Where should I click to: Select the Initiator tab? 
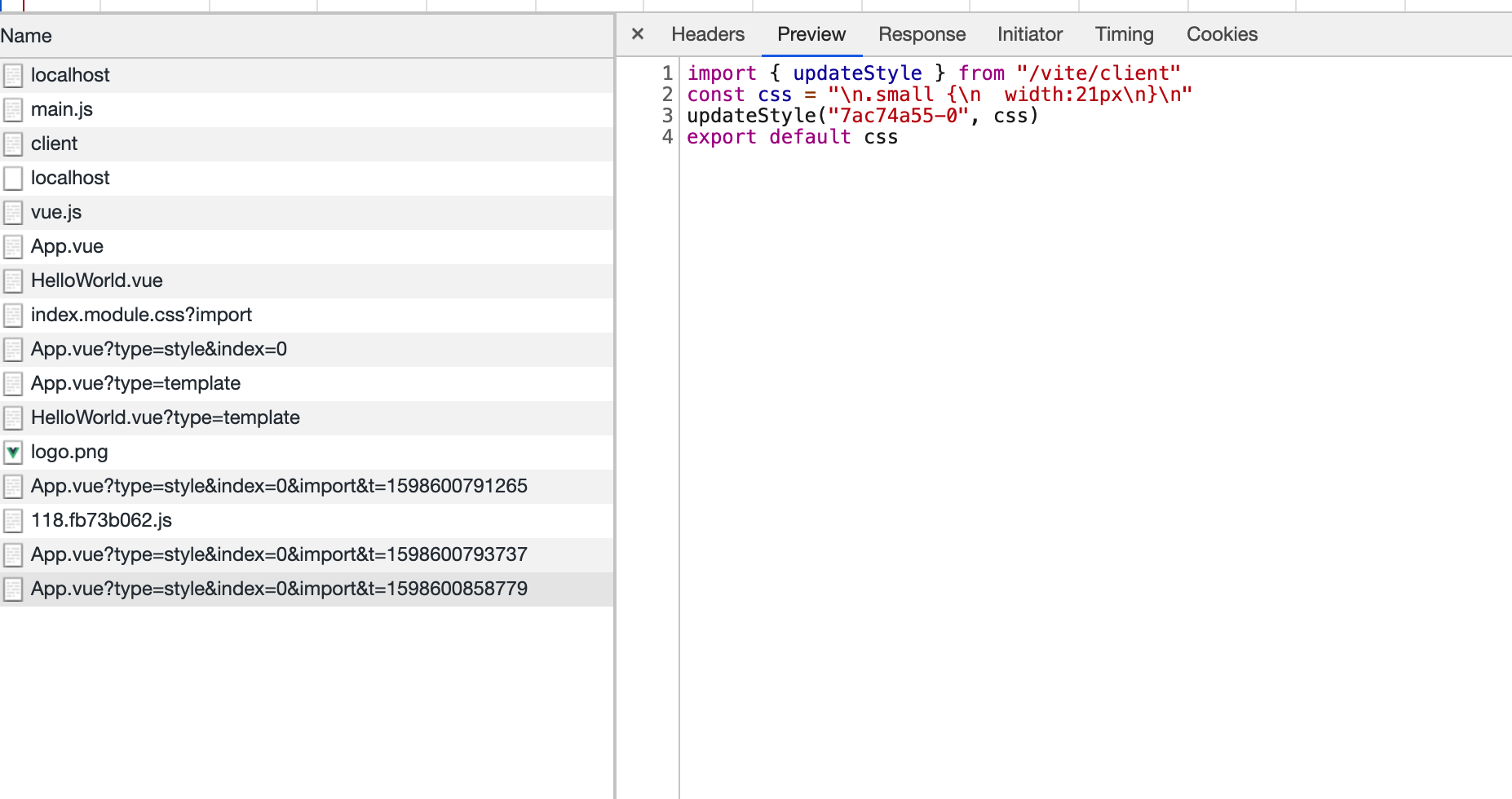[1029, 34]
